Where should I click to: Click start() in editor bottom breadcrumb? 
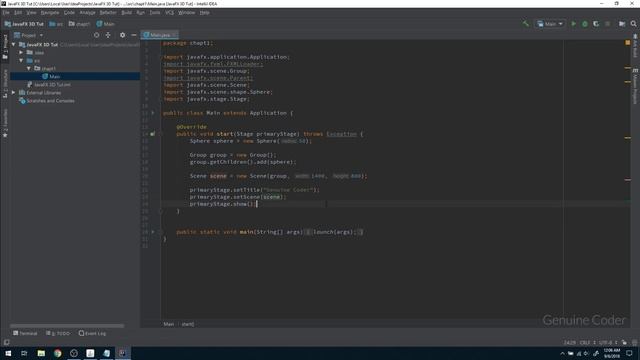(188, 324)
